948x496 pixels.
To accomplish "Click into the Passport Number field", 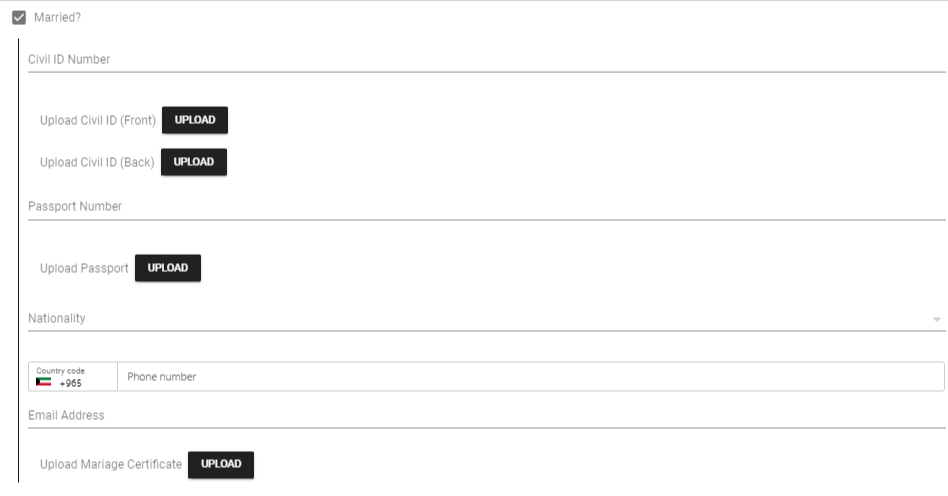I will tap(486, 206).
